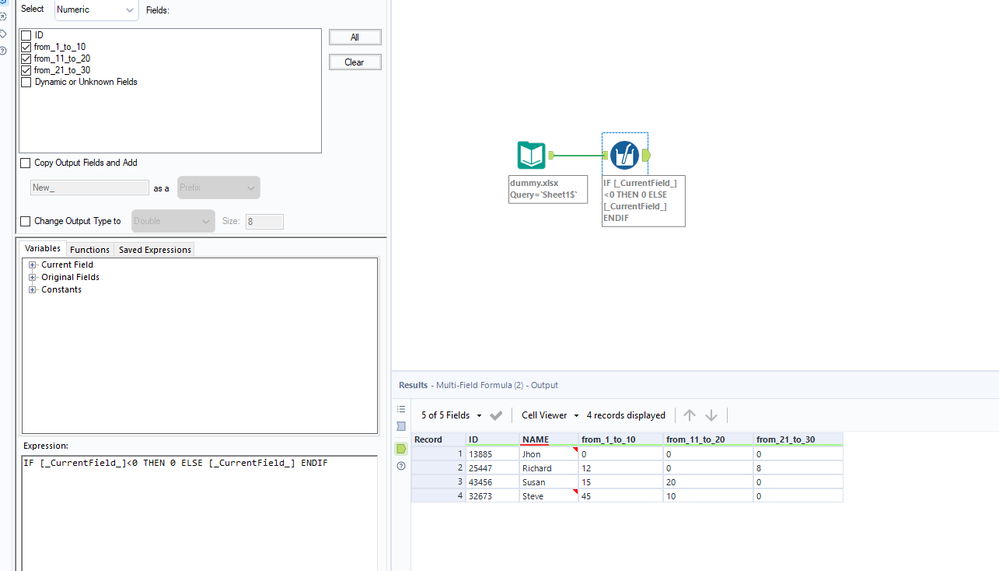Uncheck the from_1_to_10 field checkbox

pos(26,47)
